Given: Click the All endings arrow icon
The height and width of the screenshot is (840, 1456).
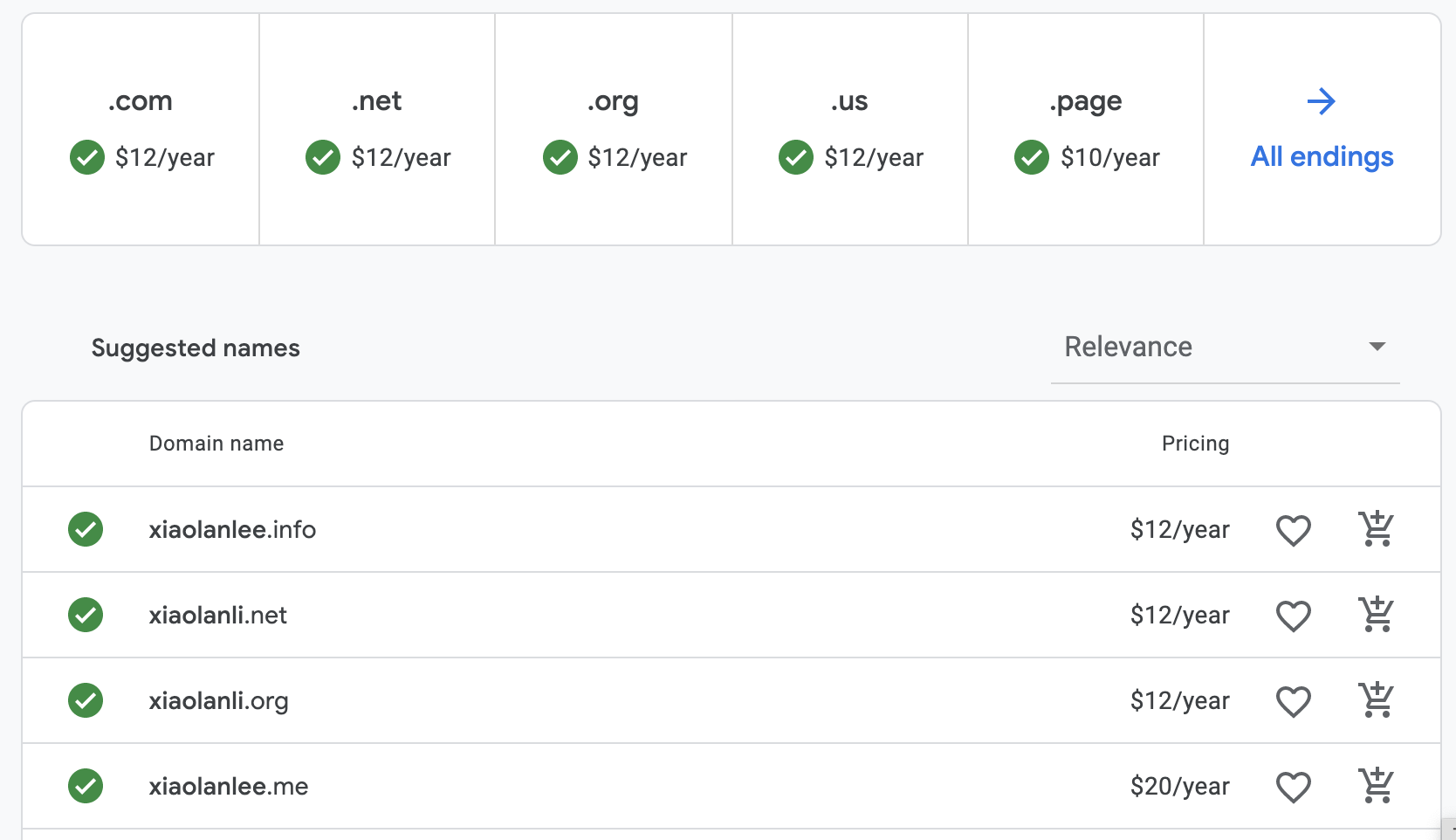Looking at the screenshot, I should coord(1321,101).
